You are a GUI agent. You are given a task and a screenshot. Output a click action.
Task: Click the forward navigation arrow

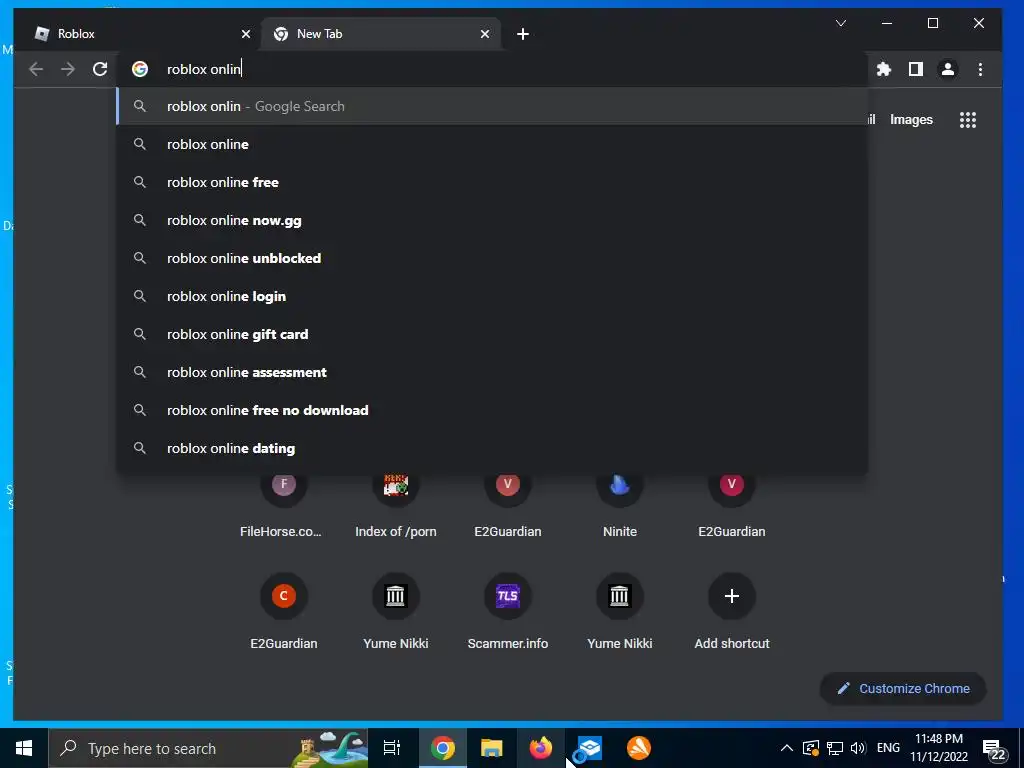tap(68, 69)
